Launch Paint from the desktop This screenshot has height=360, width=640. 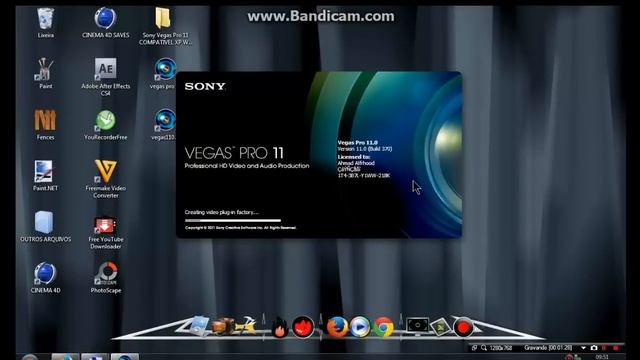[x=45, y=73]
